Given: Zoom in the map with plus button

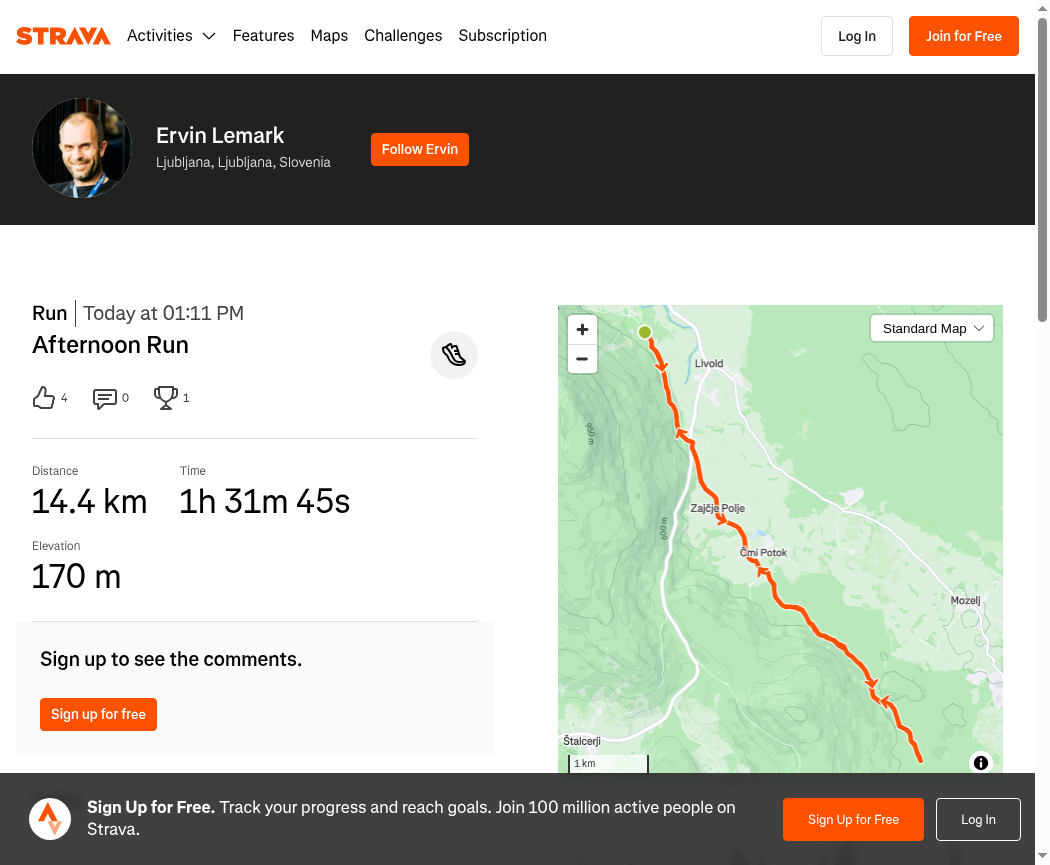Looking at the screenshot, I should pyautogui.click(x=582, y=329).
